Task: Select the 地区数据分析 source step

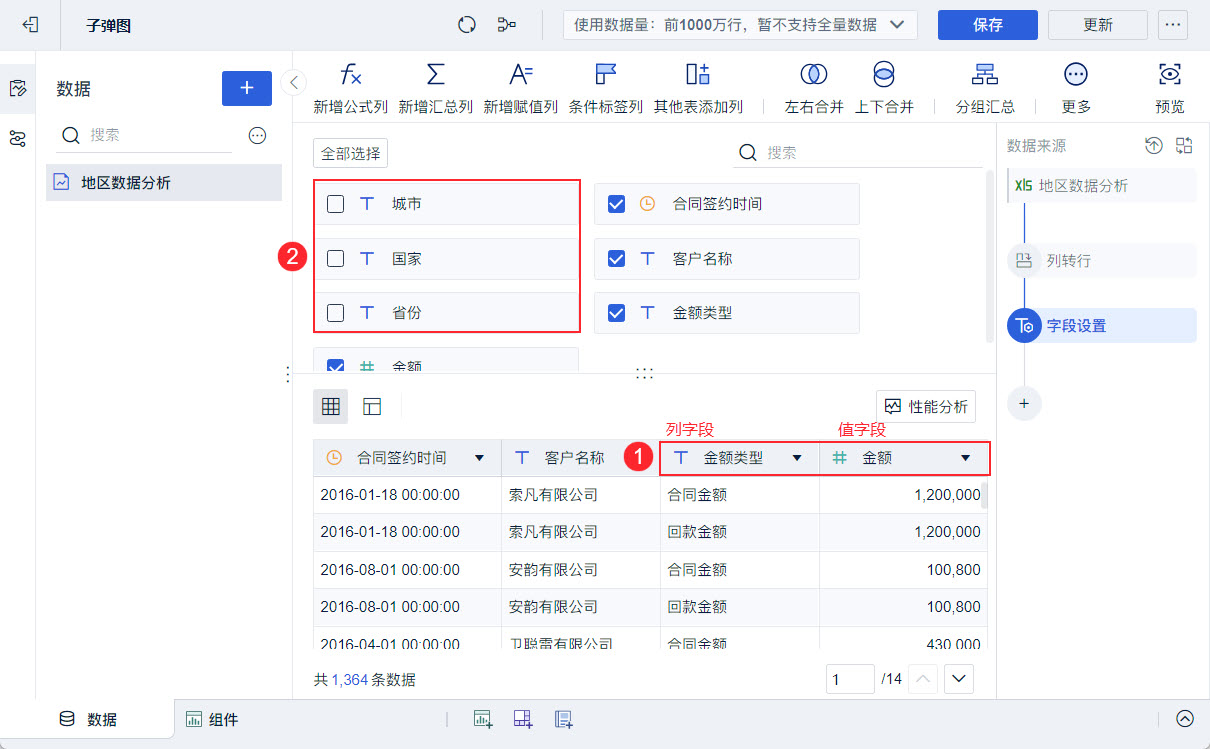Action: [1102, 186]
